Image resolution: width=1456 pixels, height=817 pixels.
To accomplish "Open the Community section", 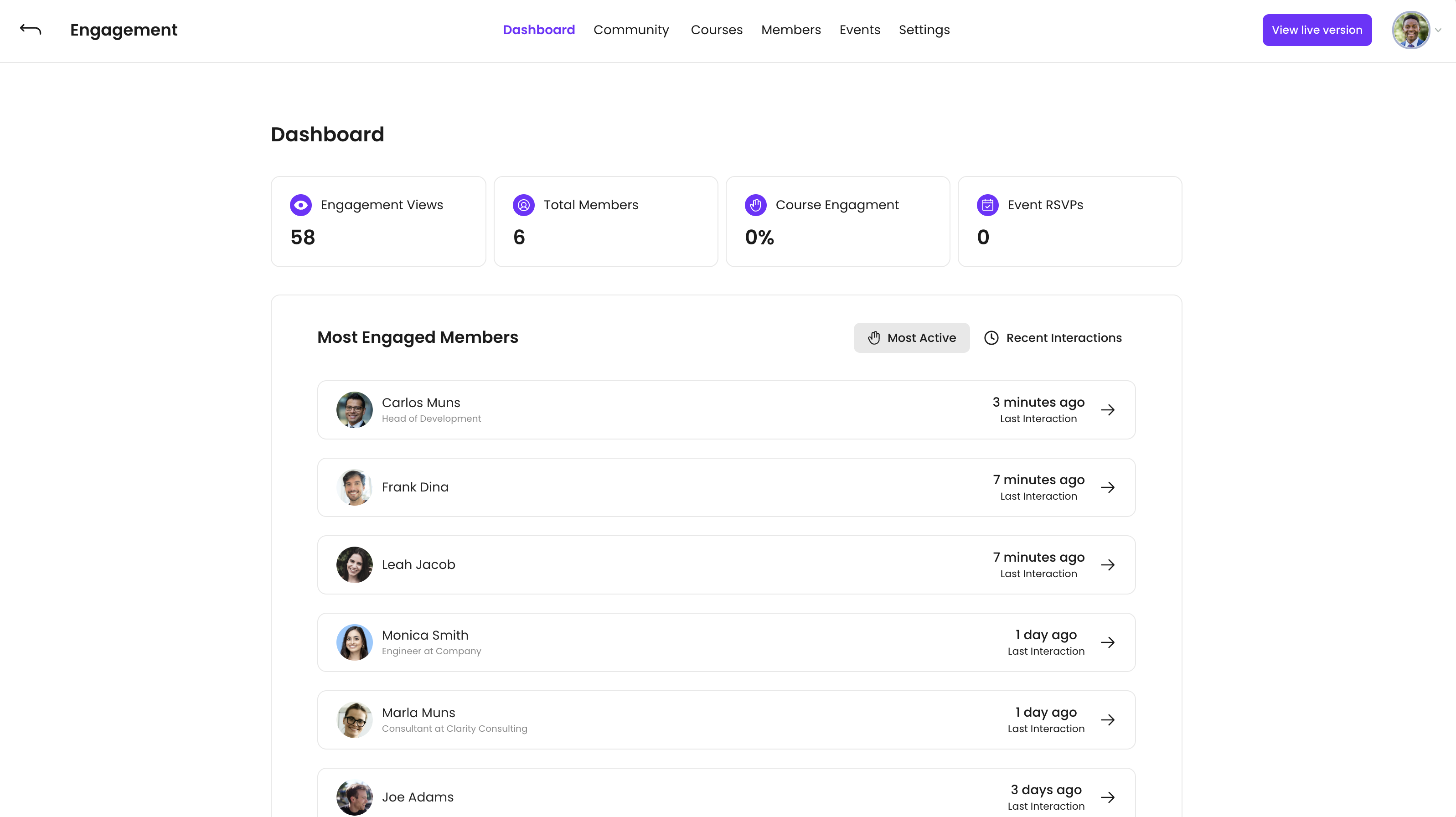I will [x=631, y=30].
